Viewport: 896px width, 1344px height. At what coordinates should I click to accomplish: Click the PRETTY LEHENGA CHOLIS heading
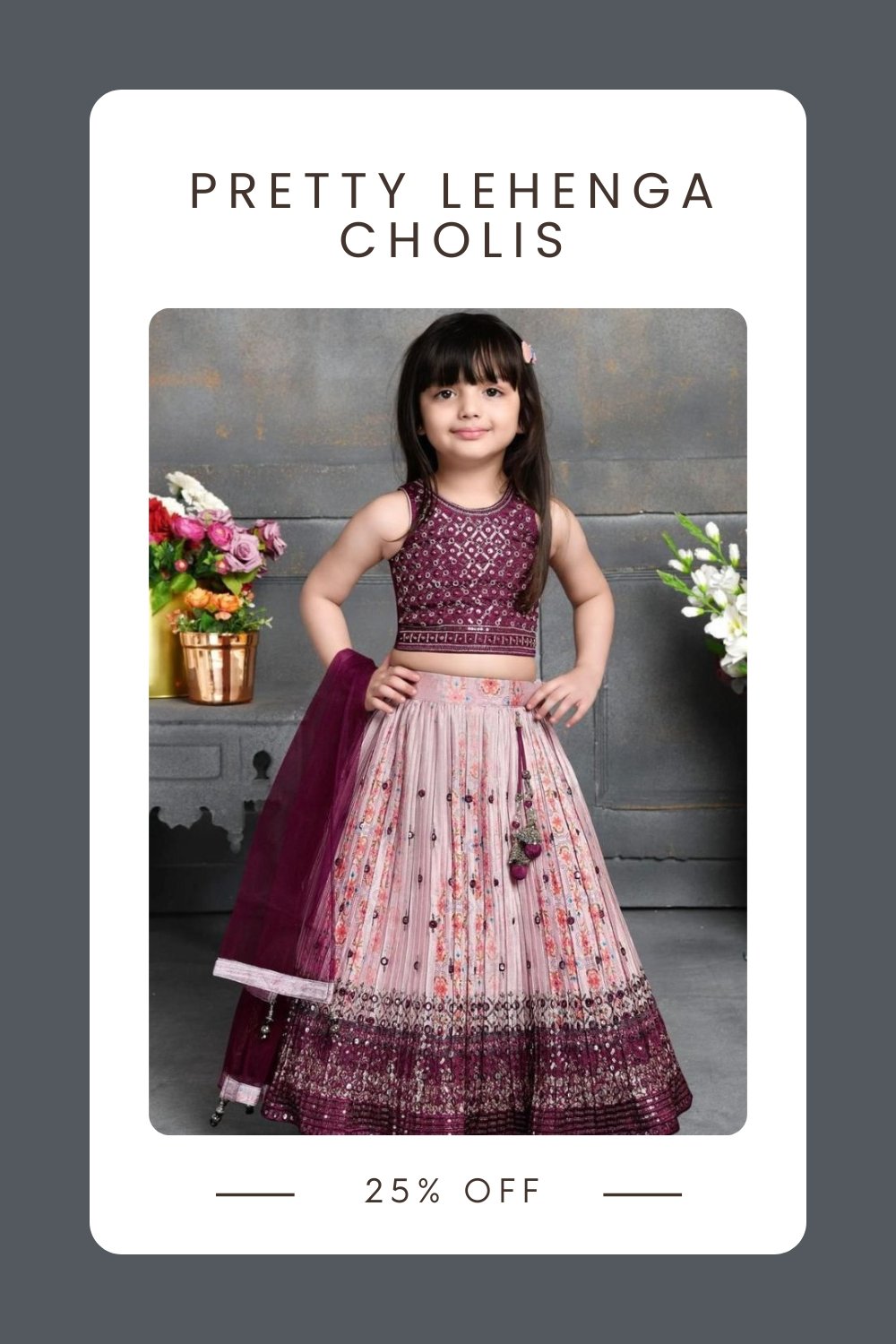point(452,215)
